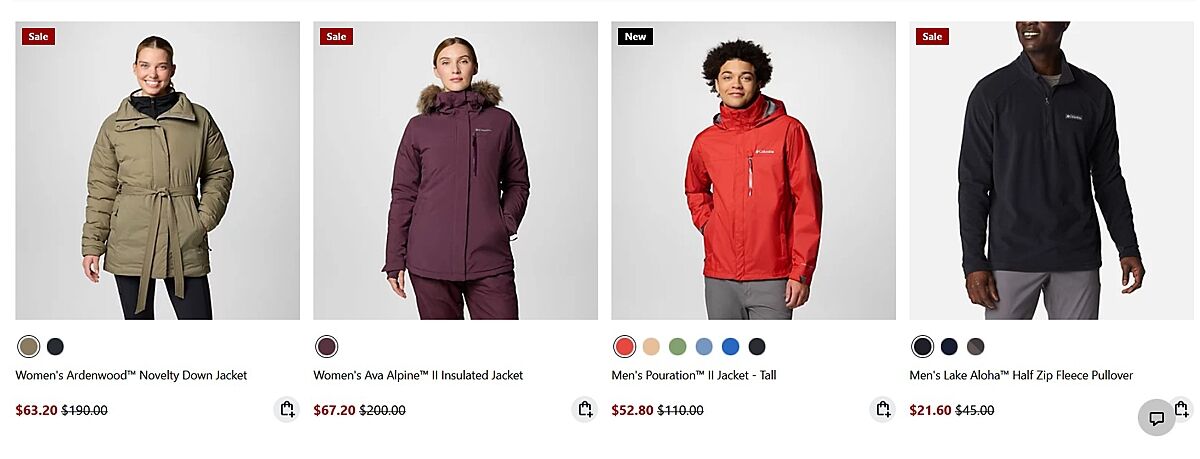Pick dark gray swatch for Lake Aloha Pullover
This screenshot has height=459, width=1200.
click(x=975, y=347)
